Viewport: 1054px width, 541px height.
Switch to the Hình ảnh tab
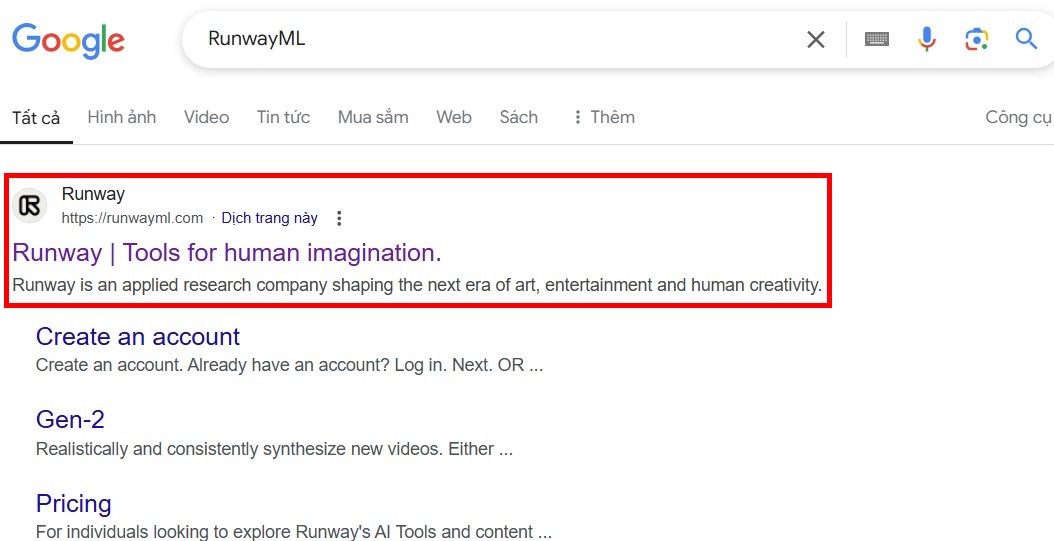click(122, 117)
